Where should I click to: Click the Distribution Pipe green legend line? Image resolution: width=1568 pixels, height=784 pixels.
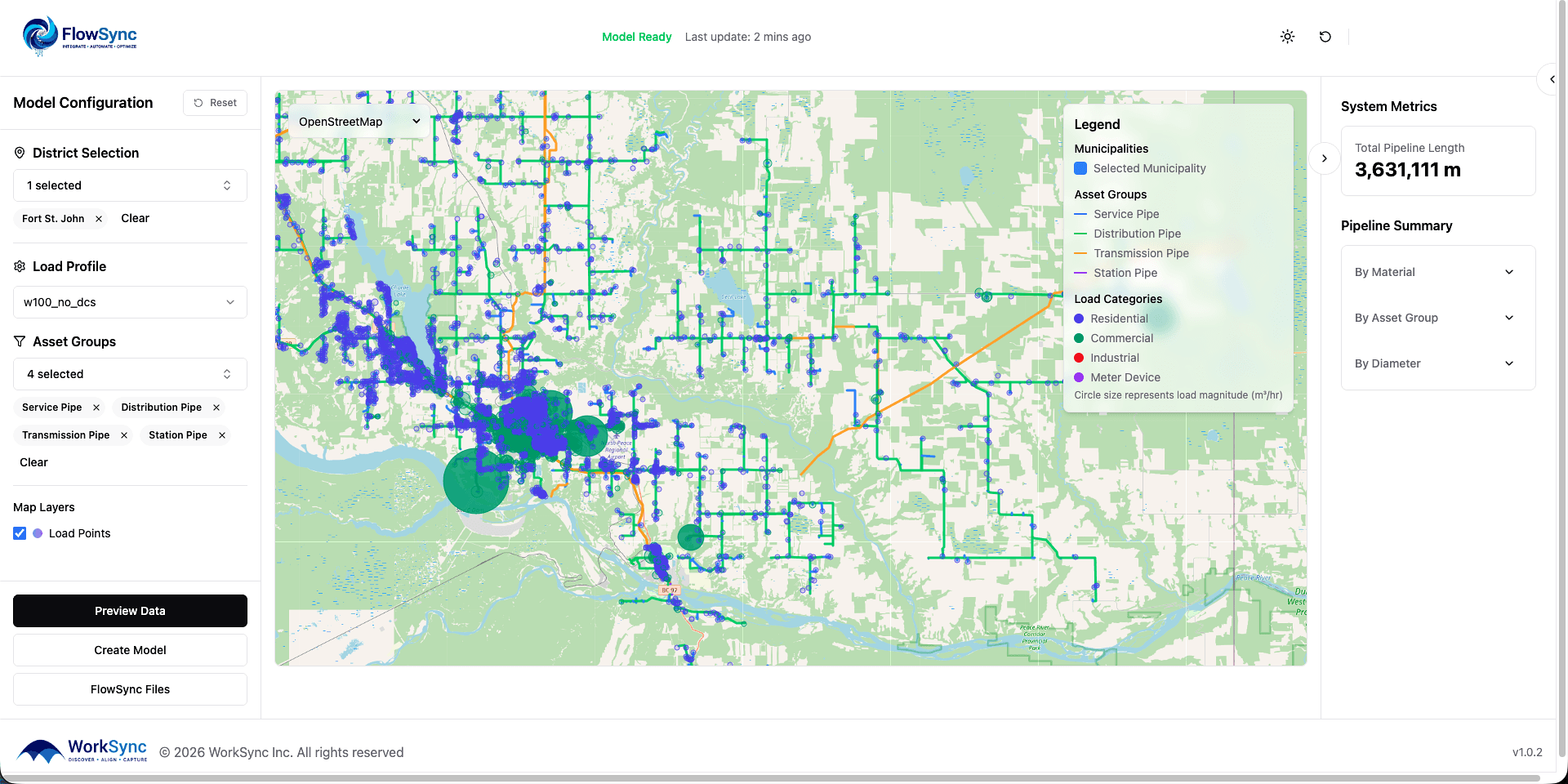coord(1080,234)
